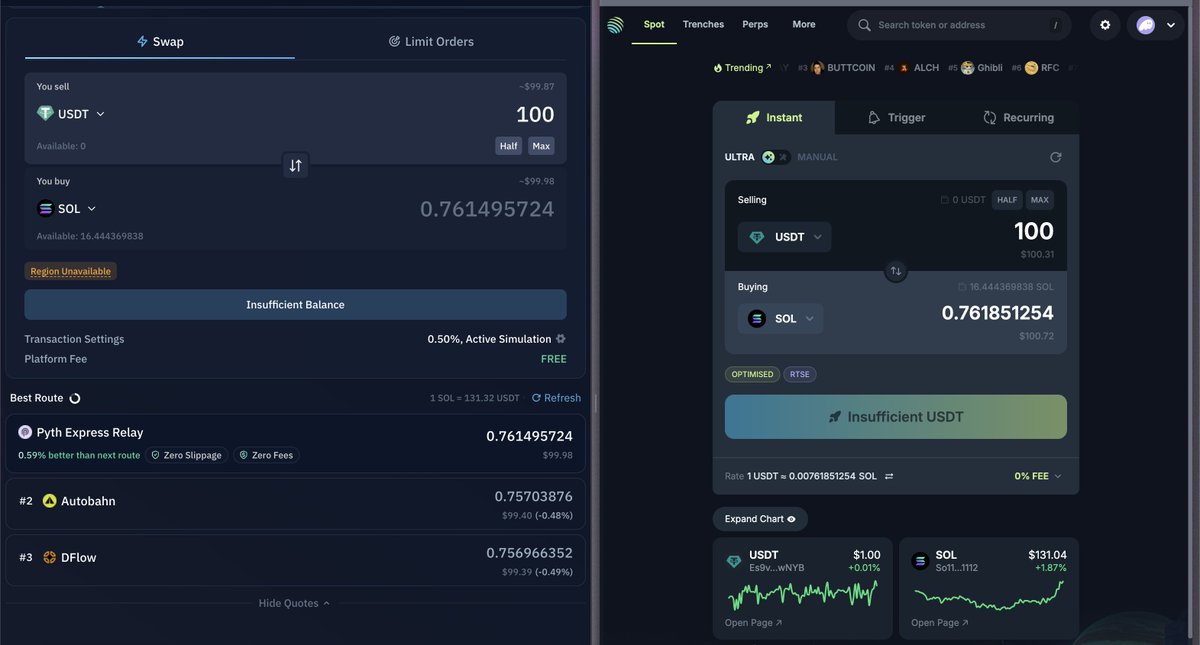Click the Insufficient Balance button
1200x645 pixels.
[x=295, y=304]
